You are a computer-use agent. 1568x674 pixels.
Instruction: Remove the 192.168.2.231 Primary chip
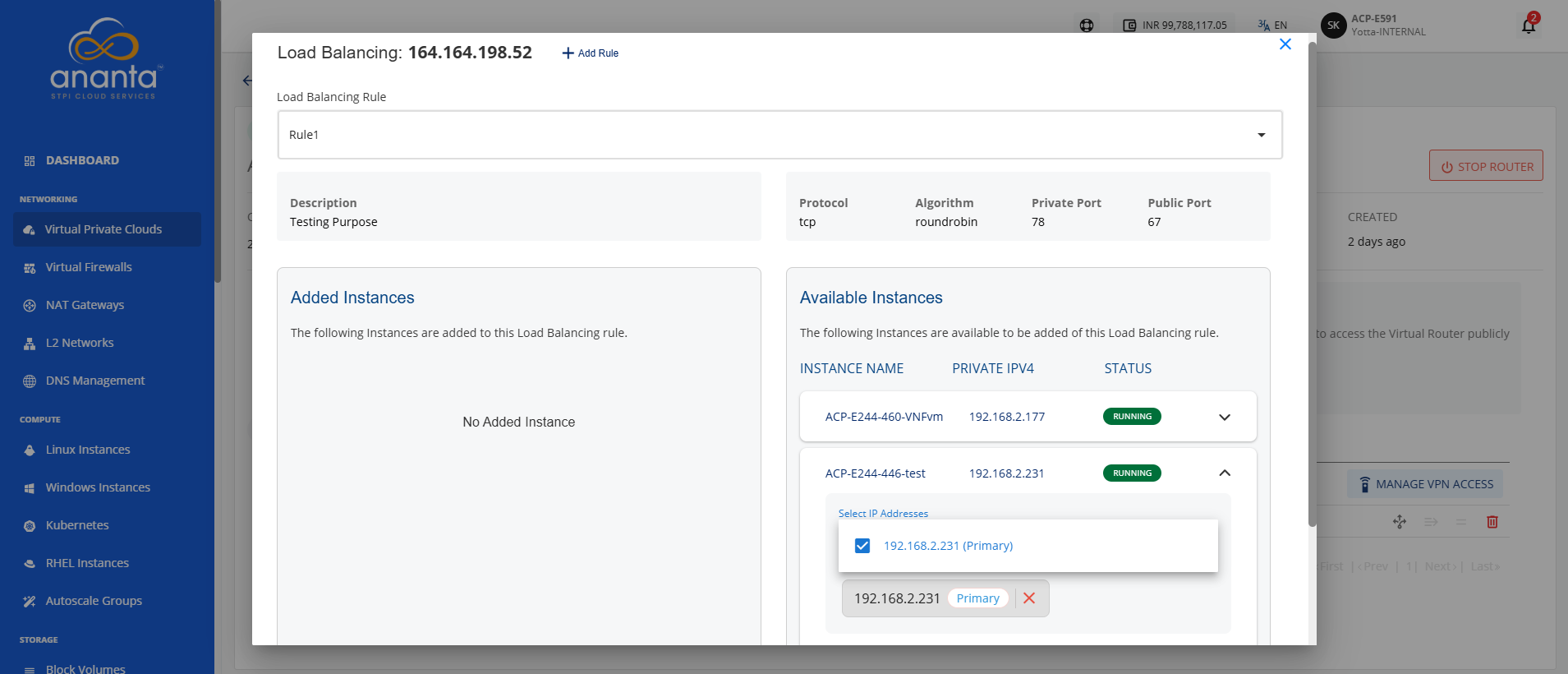point(1029,598)
